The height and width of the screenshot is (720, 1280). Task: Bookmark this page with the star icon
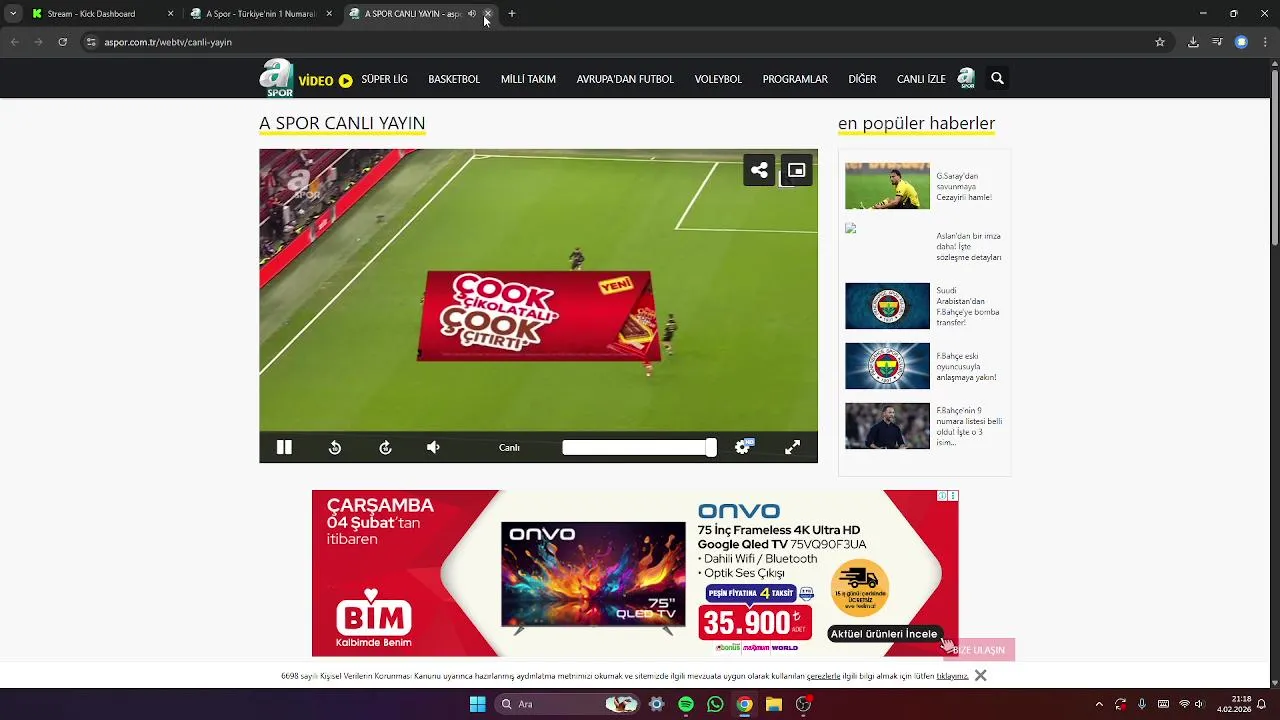[x=1160, y=42]
